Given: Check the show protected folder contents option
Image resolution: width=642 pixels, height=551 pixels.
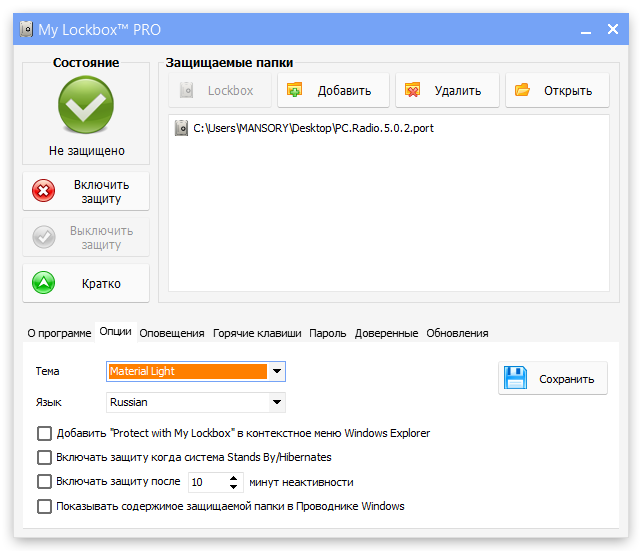Looking at the screenshot, I should click(44, 506).
